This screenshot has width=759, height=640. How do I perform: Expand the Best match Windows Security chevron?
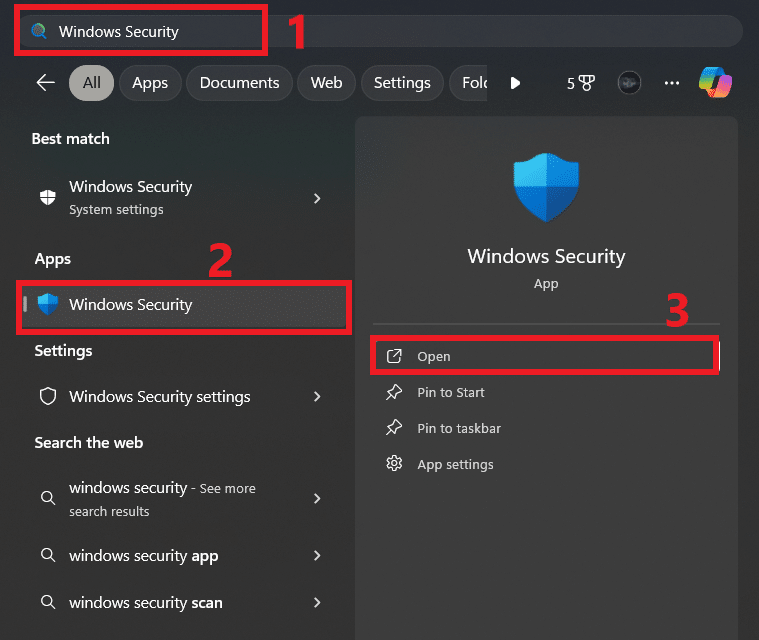coord(317,198)
